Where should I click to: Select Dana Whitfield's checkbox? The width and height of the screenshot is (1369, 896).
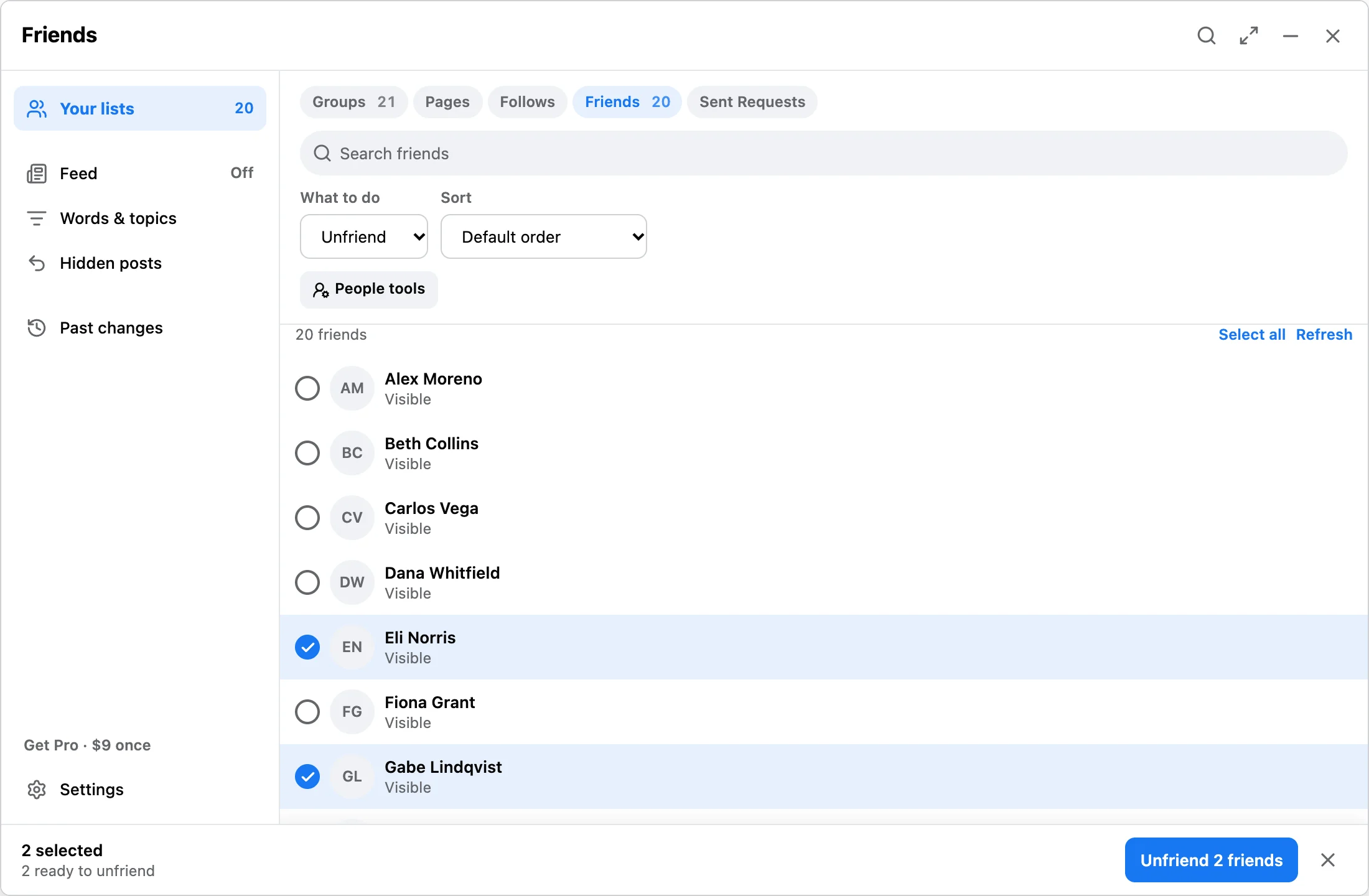307,582
